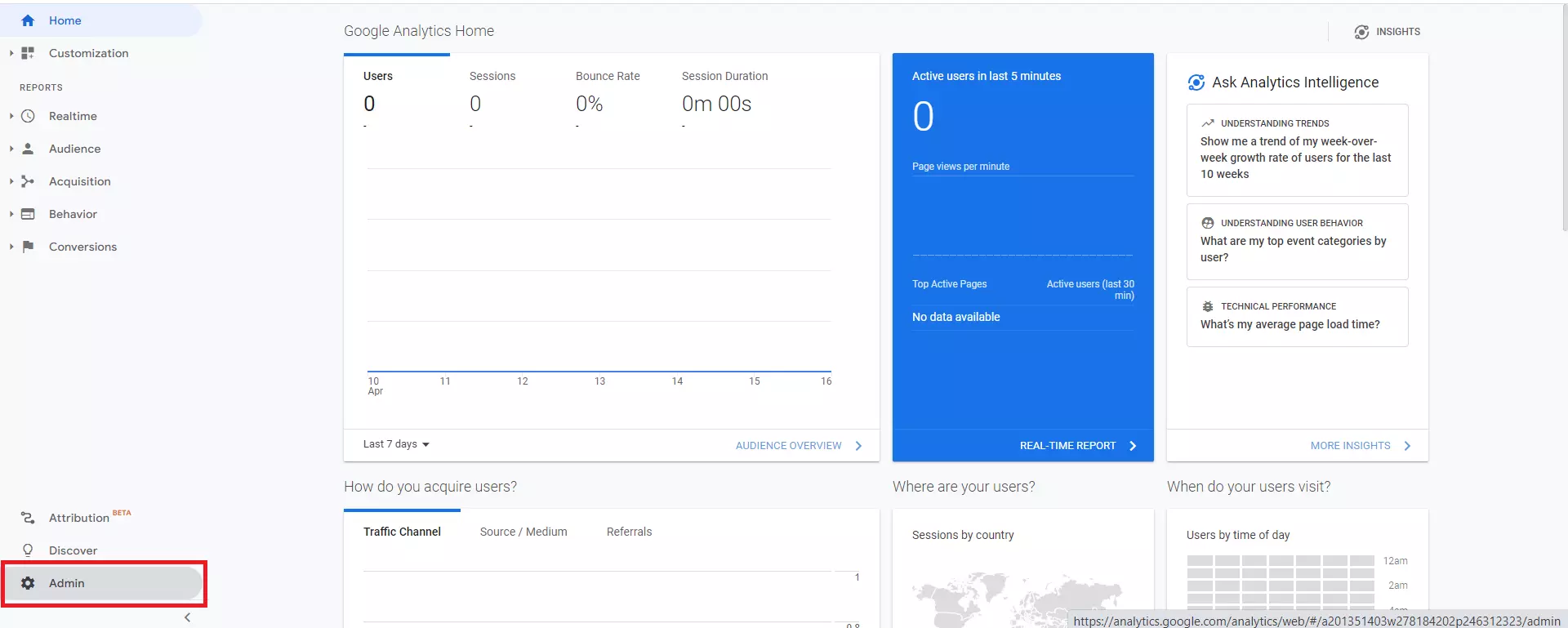Click the Realtime clock icon
This screenshot has width=1568, height=628.
point(28,116)
